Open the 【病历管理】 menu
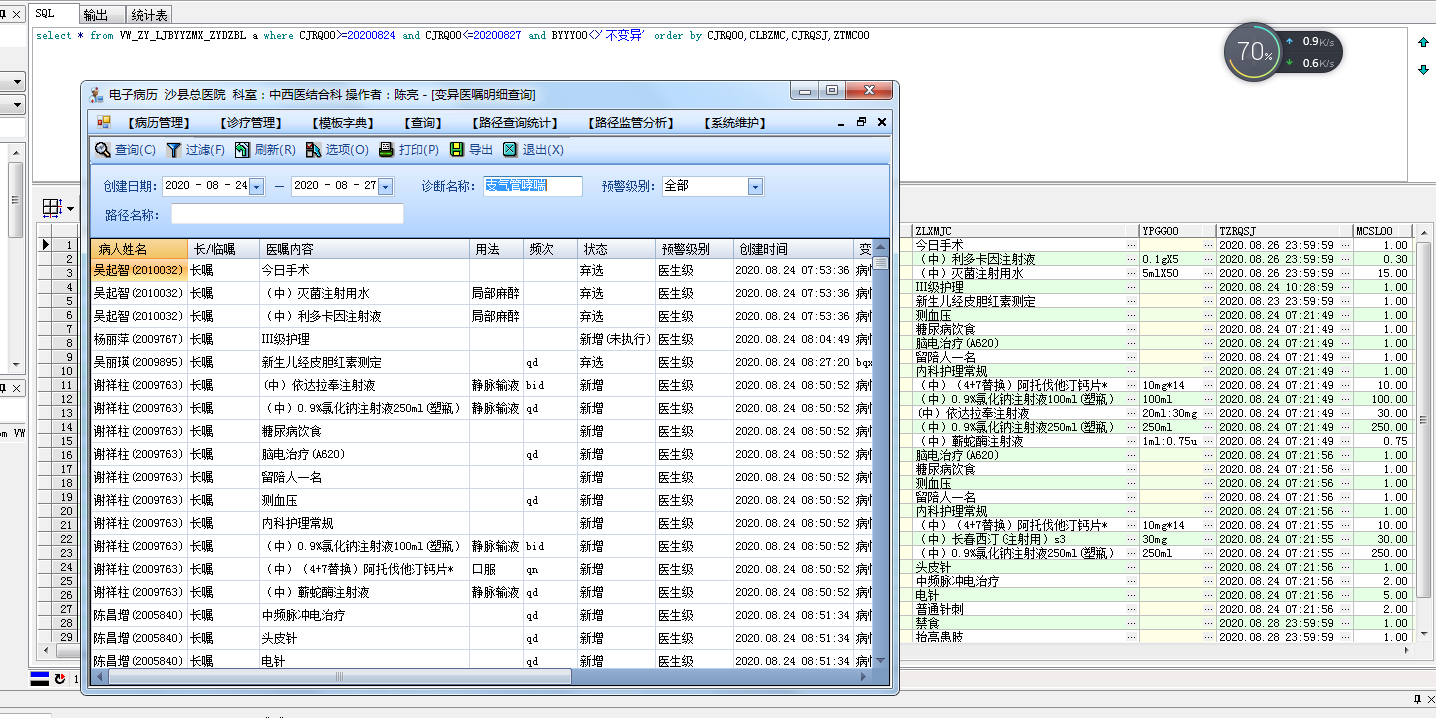 point(158,123)
